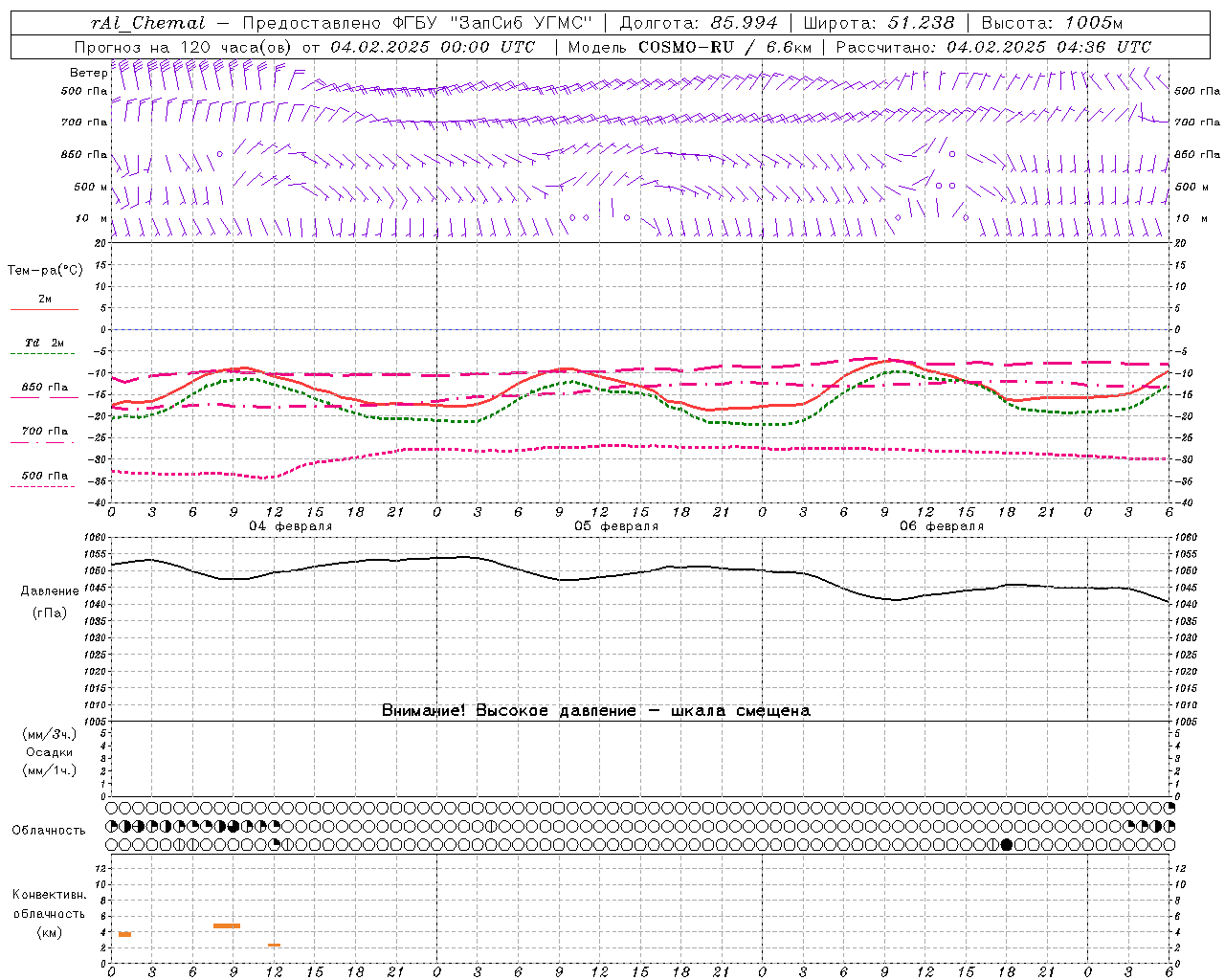Click the Тем-ра(°C) axis label
This screenshot has width=1225, height=980.
click(x=45, y=271)
